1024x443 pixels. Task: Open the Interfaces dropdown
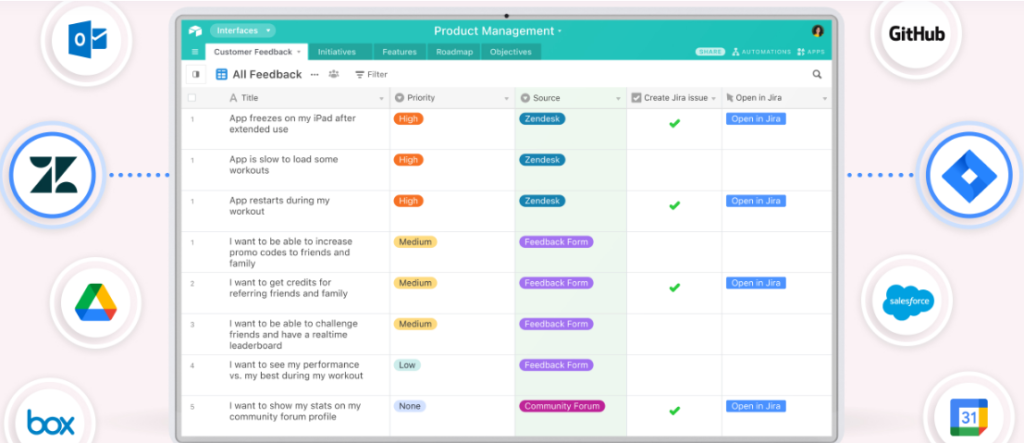pos(243,31)
